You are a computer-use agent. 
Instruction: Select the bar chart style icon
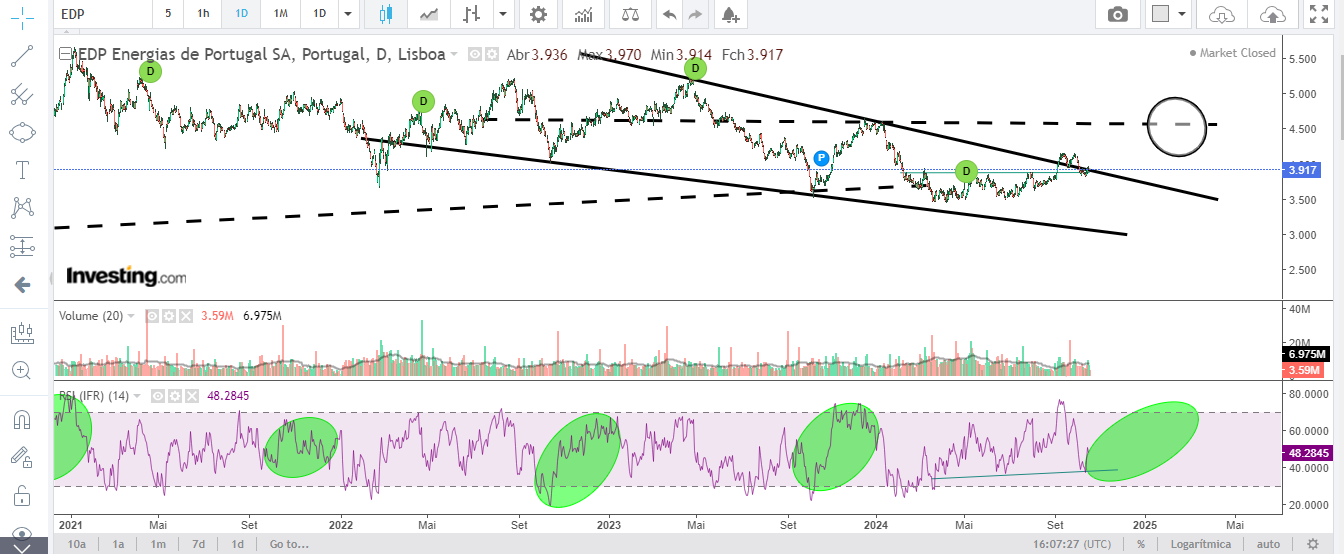pyautogui.click(x=472, y=14)
